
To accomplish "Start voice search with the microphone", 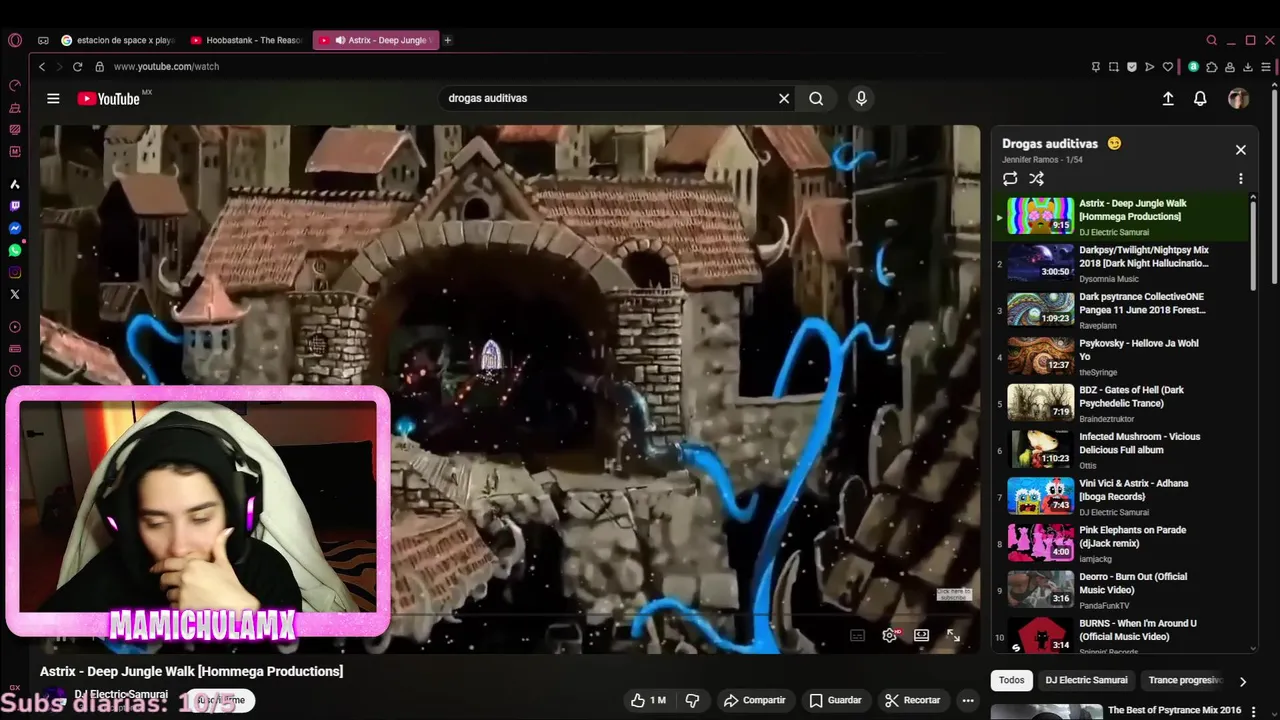I will [x=861, y=98].
